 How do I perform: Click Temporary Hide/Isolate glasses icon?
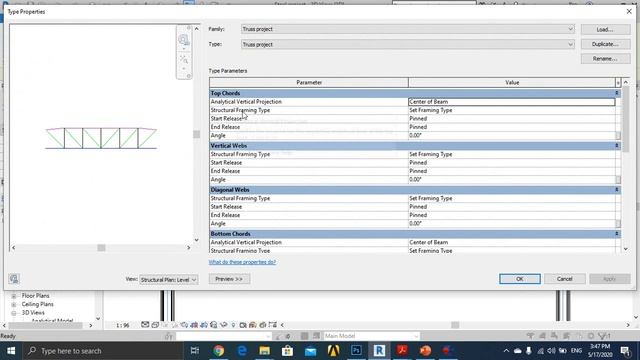click(x=224, y=325)
